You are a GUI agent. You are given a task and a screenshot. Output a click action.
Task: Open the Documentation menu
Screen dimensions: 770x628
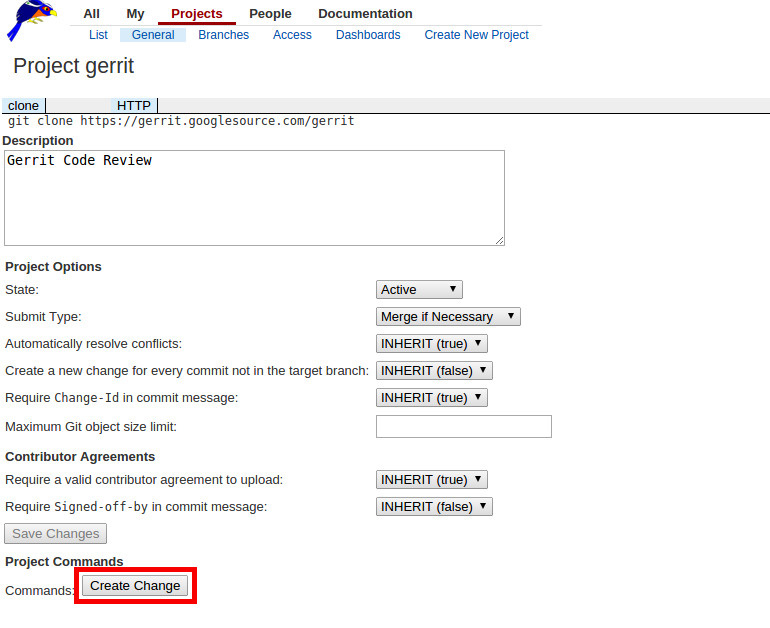[365, 14]
